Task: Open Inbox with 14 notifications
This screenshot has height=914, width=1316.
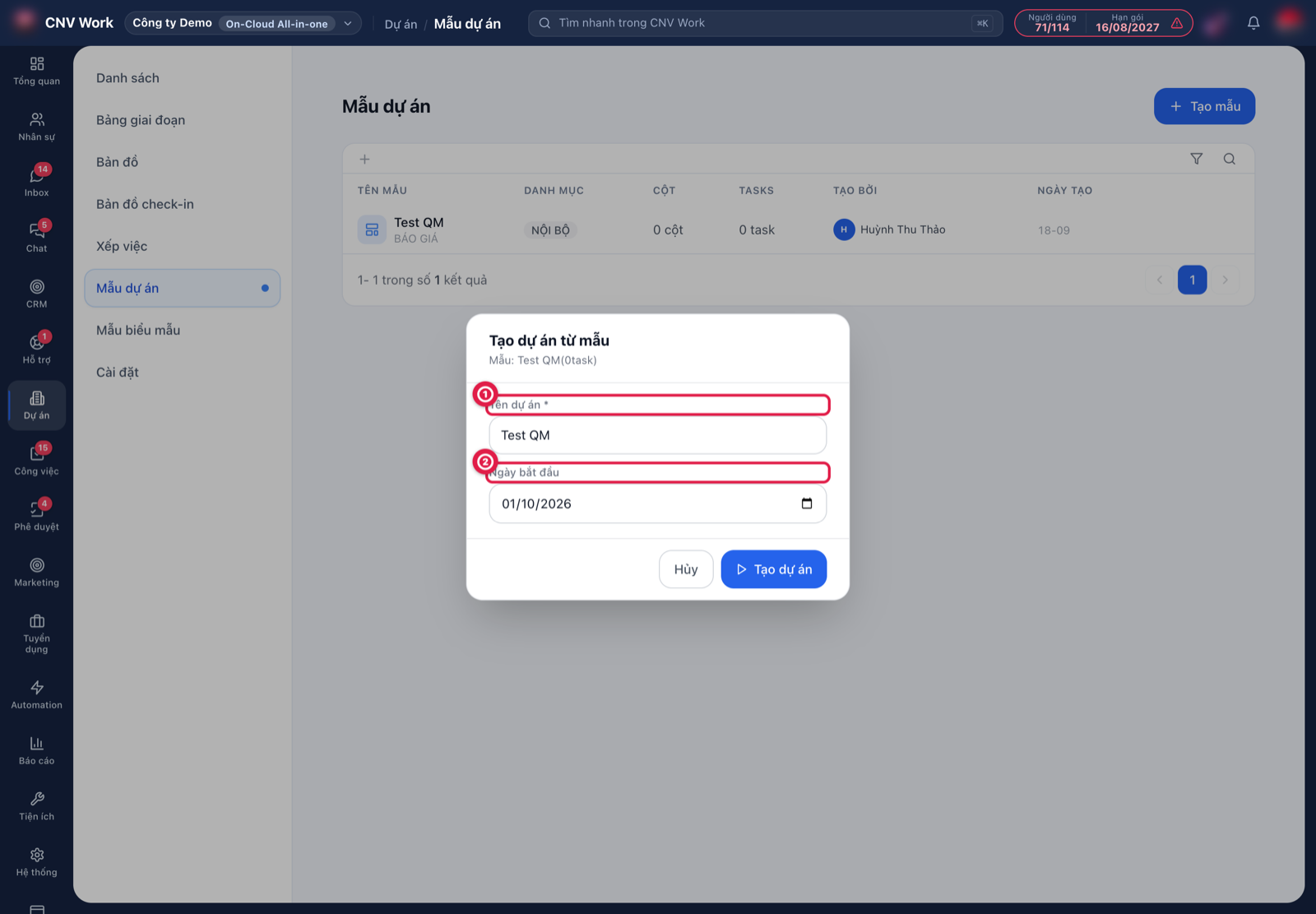Action: click(36, 182)
